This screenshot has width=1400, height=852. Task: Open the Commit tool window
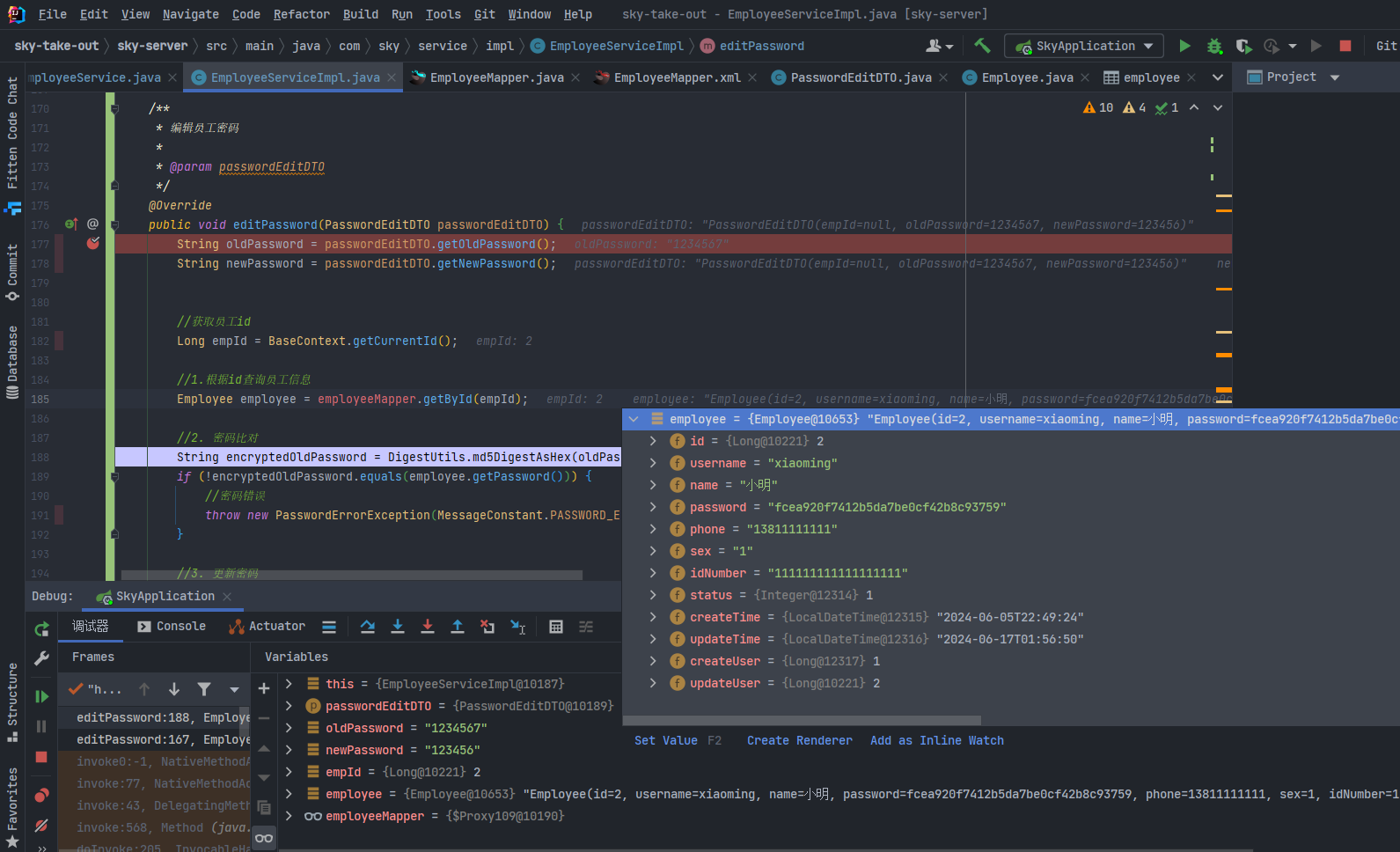[x=12, y=273]
